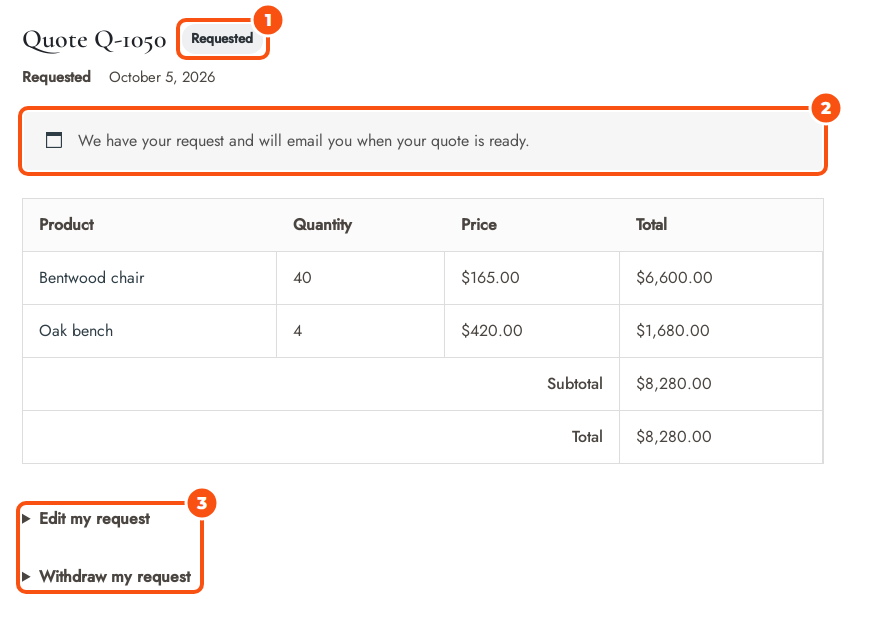Expand the Withdraw my request section
The height and width of the screenshot is (620, 874).
pos(106,576)
